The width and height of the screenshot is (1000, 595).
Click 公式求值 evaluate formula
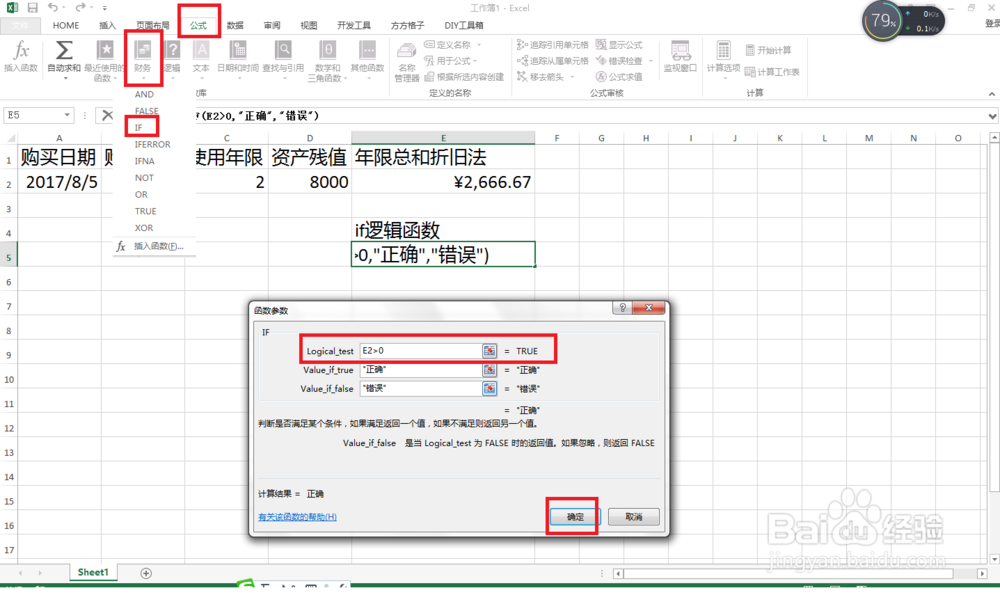pos(619,77)
